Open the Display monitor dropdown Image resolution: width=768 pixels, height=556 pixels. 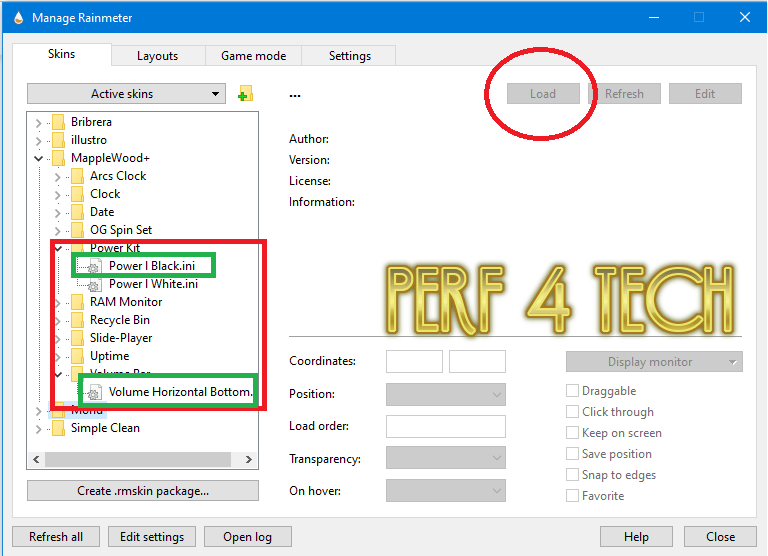[654, 362]
